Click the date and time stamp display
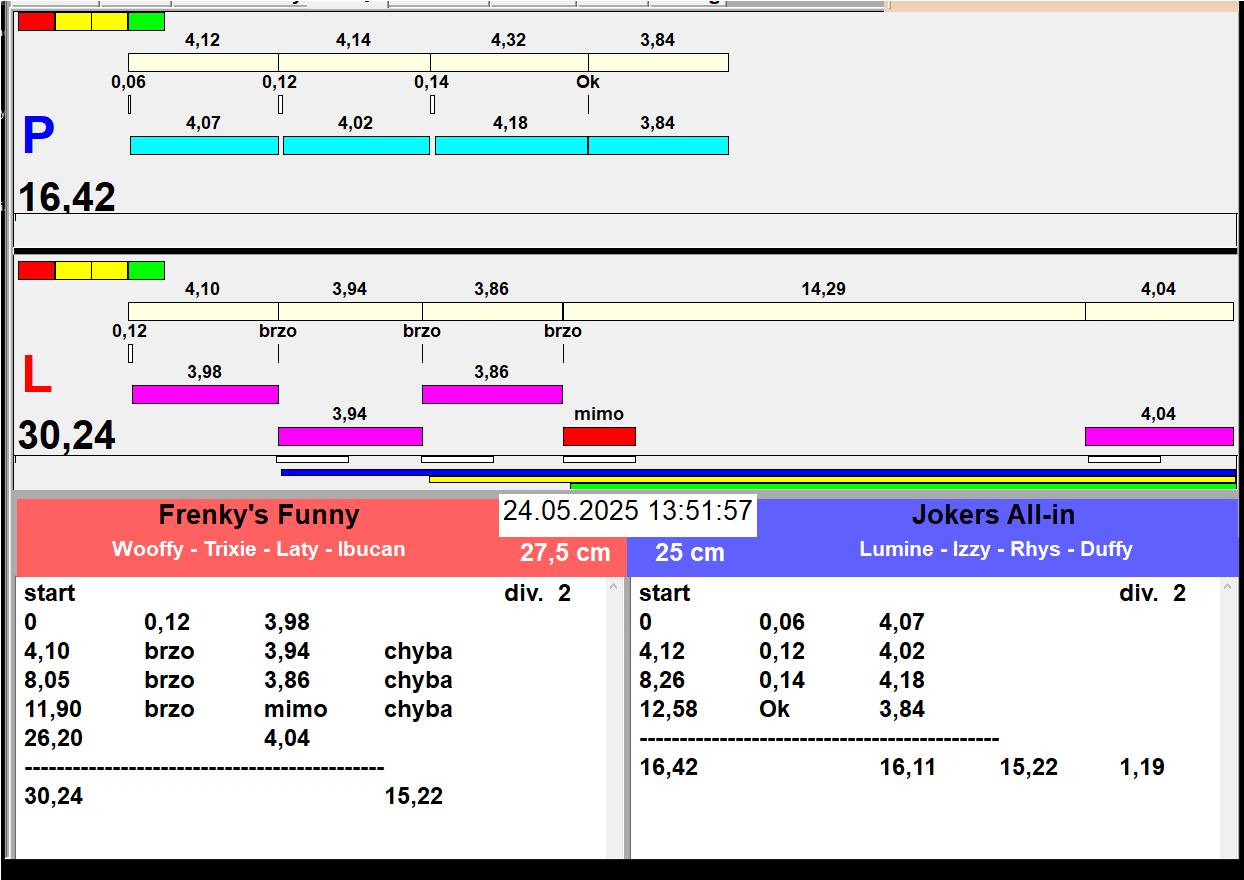Image resolution: width=1244 pixels, height=880 pixels. (627, 512)
